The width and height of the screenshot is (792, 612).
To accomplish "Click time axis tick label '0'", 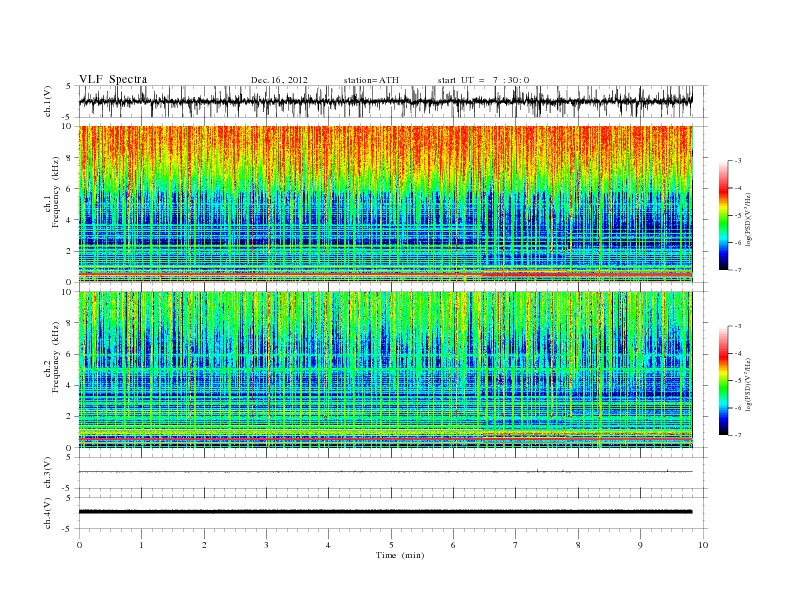I will pos(79,545).
